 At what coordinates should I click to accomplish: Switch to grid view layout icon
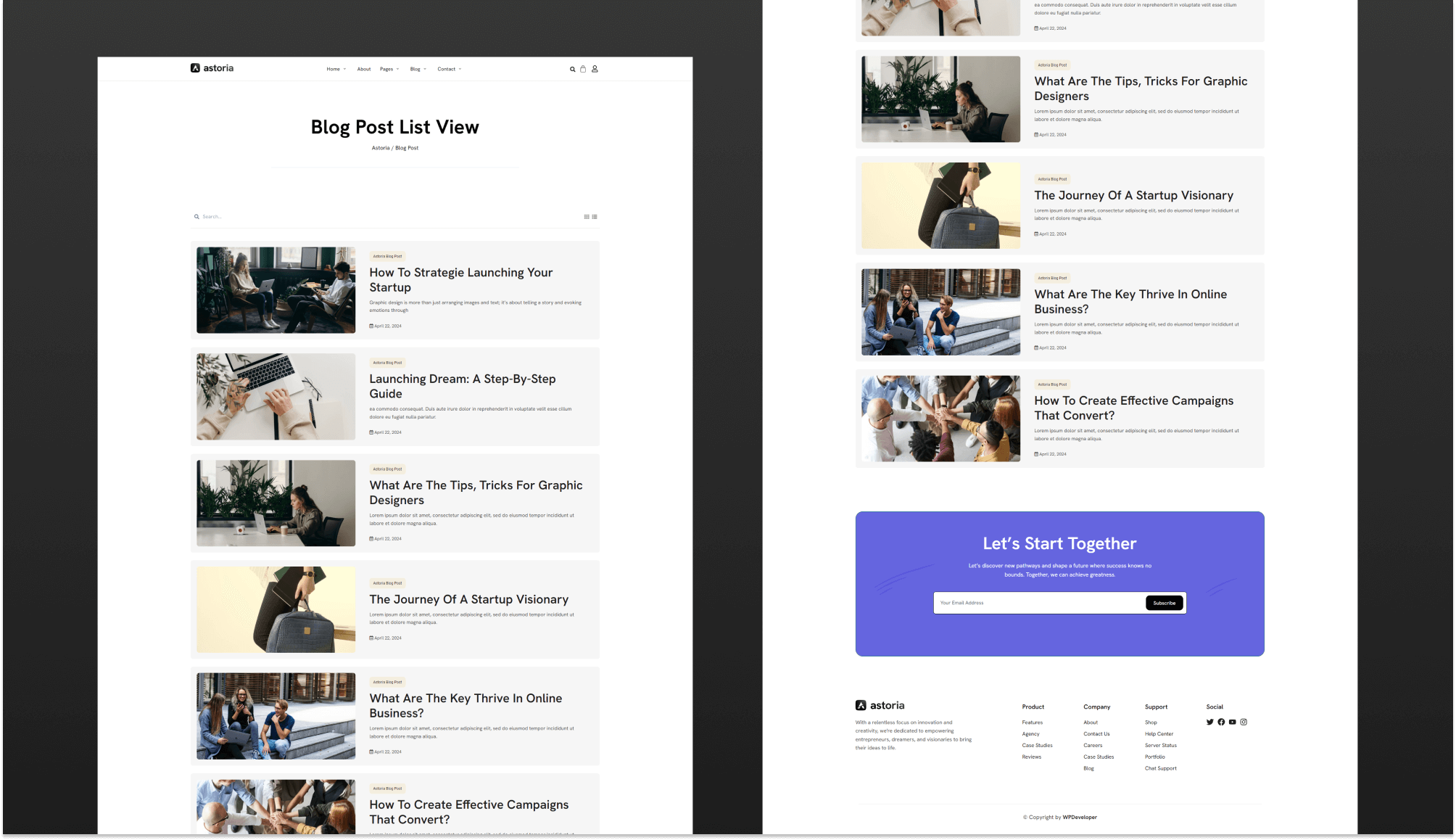[x=587, y=217]
